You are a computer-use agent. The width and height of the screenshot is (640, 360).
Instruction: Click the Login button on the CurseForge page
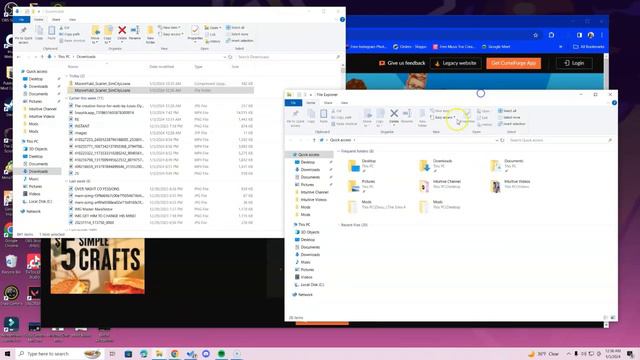click(x=574, y=63)
